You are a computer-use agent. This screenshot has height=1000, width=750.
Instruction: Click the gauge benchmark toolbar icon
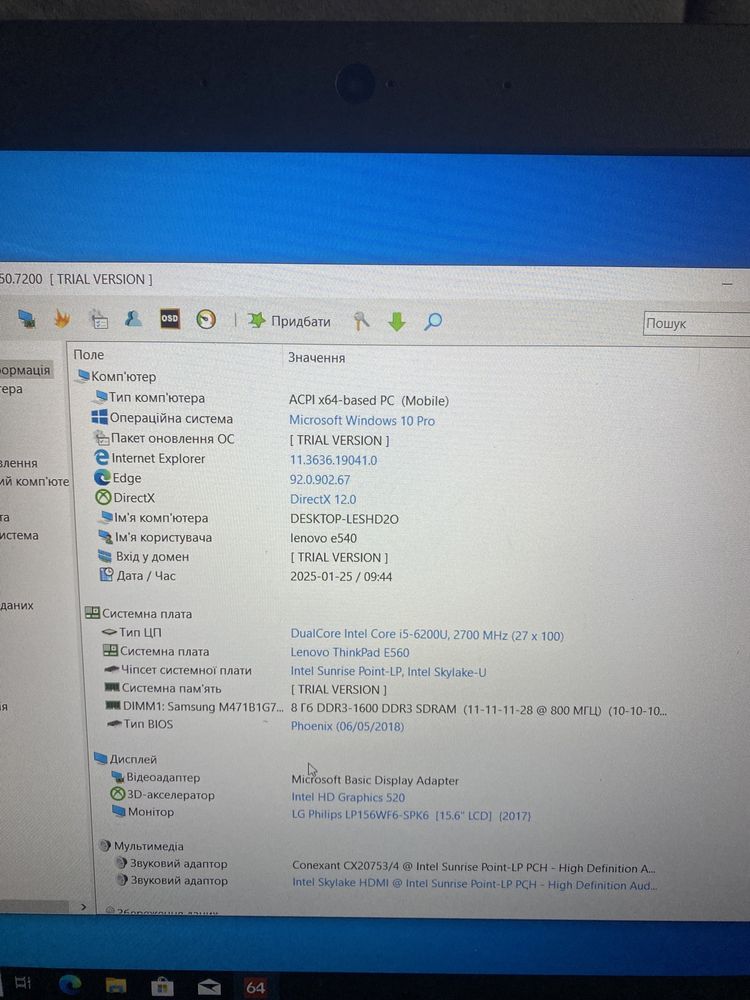[205, 320]
